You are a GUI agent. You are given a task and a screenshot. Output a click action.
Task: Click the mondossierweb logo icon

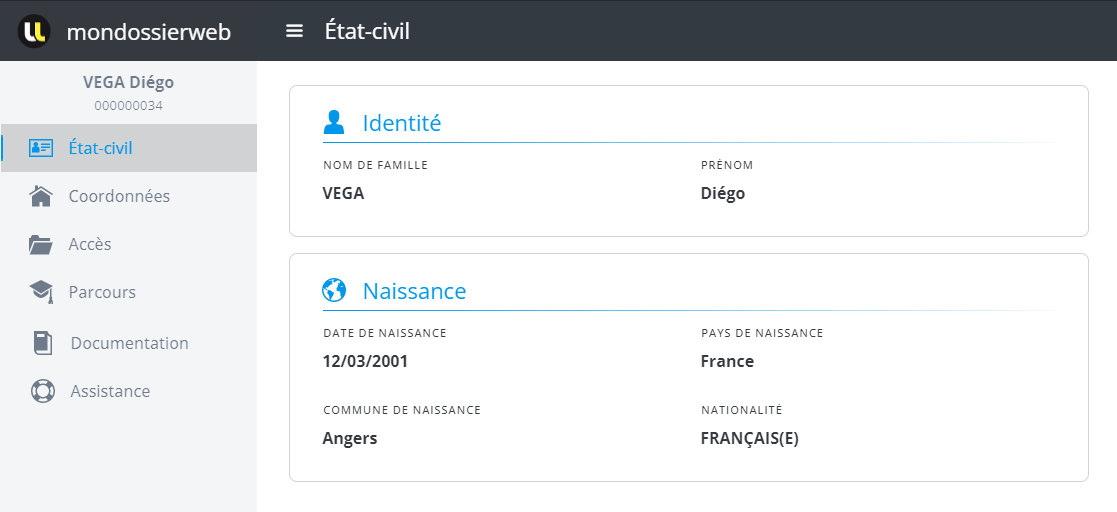34,31
